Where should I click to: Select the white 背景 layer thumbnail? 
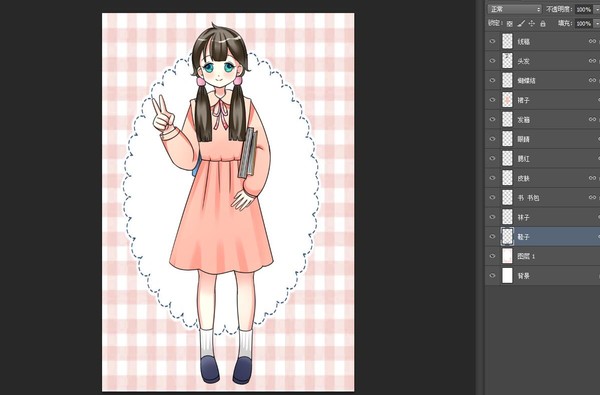tap(507, 276)
